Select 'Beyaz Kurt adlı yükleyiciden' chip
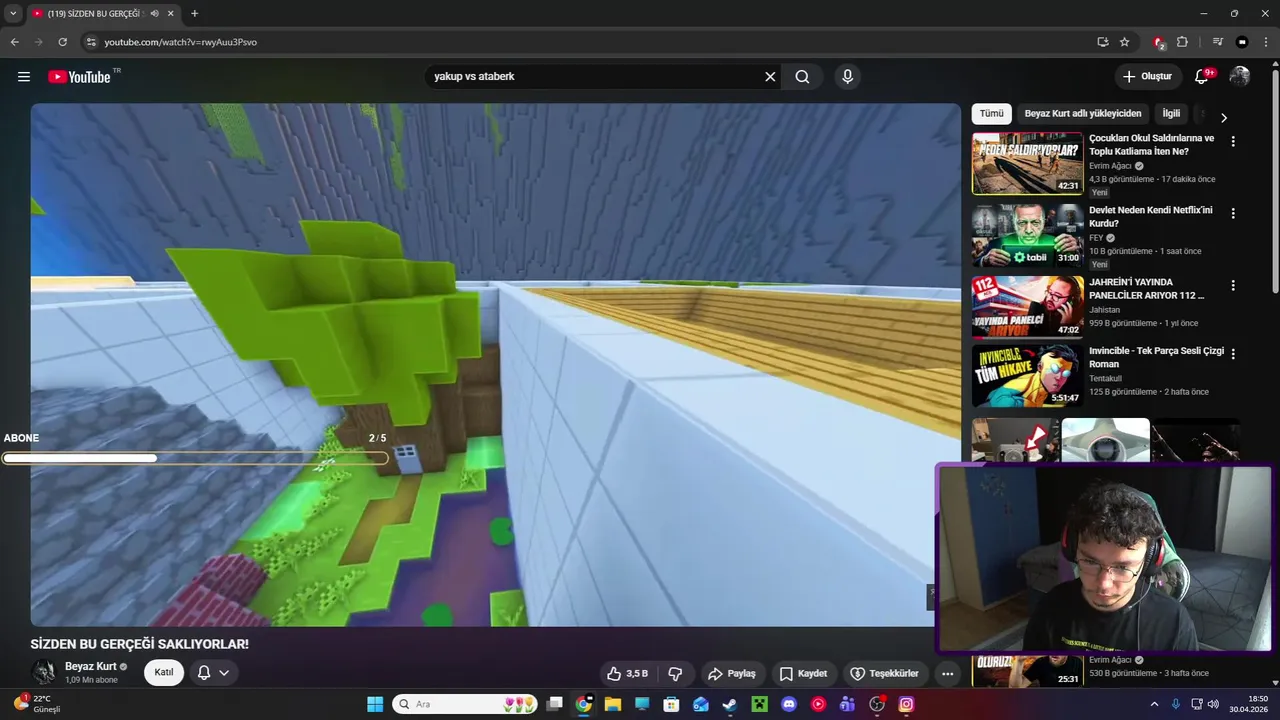The width and height of the screenshot is (1280, 720). (1083, 114)
